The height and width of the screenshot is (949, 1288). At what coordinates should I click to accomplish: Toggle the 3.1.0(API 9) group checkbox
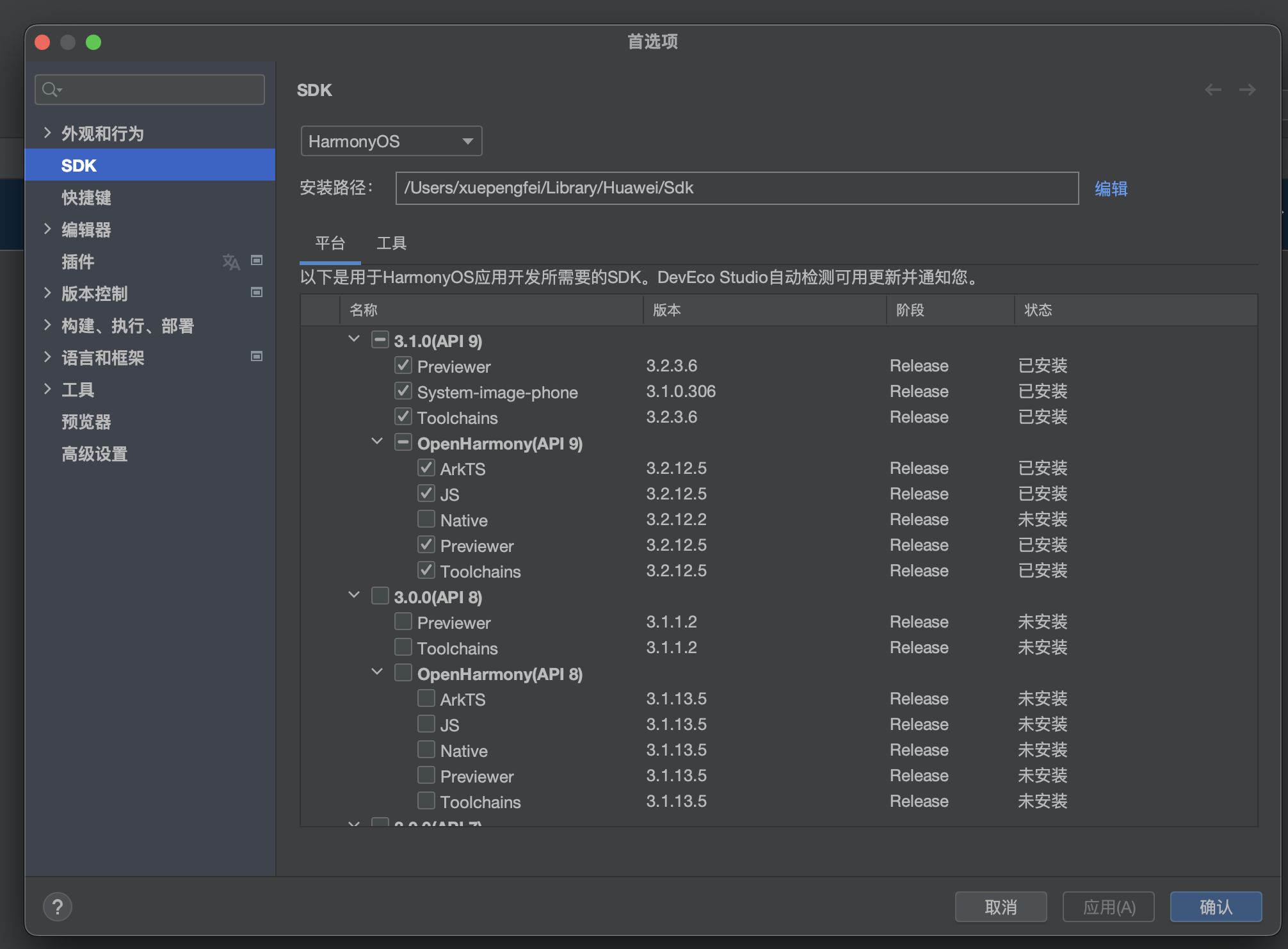[380, 339]
